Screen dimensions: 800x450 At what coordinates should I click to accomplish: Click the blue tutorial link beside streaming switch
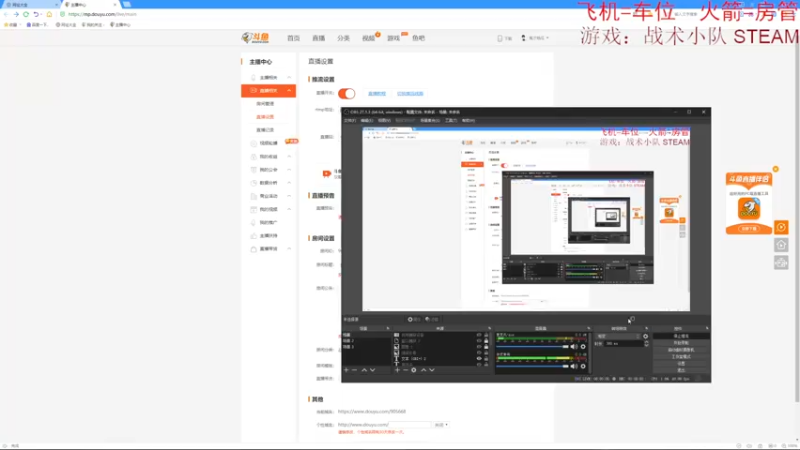(377, 93)
